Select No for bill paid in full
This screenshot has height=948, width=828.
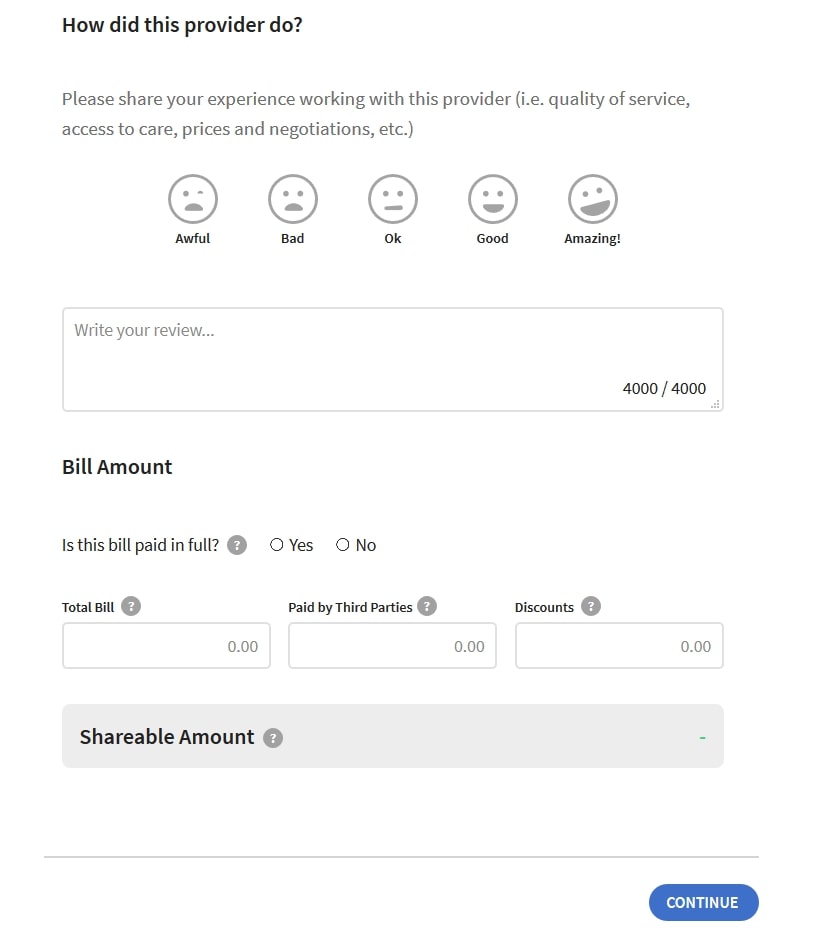tap(343, 545)
